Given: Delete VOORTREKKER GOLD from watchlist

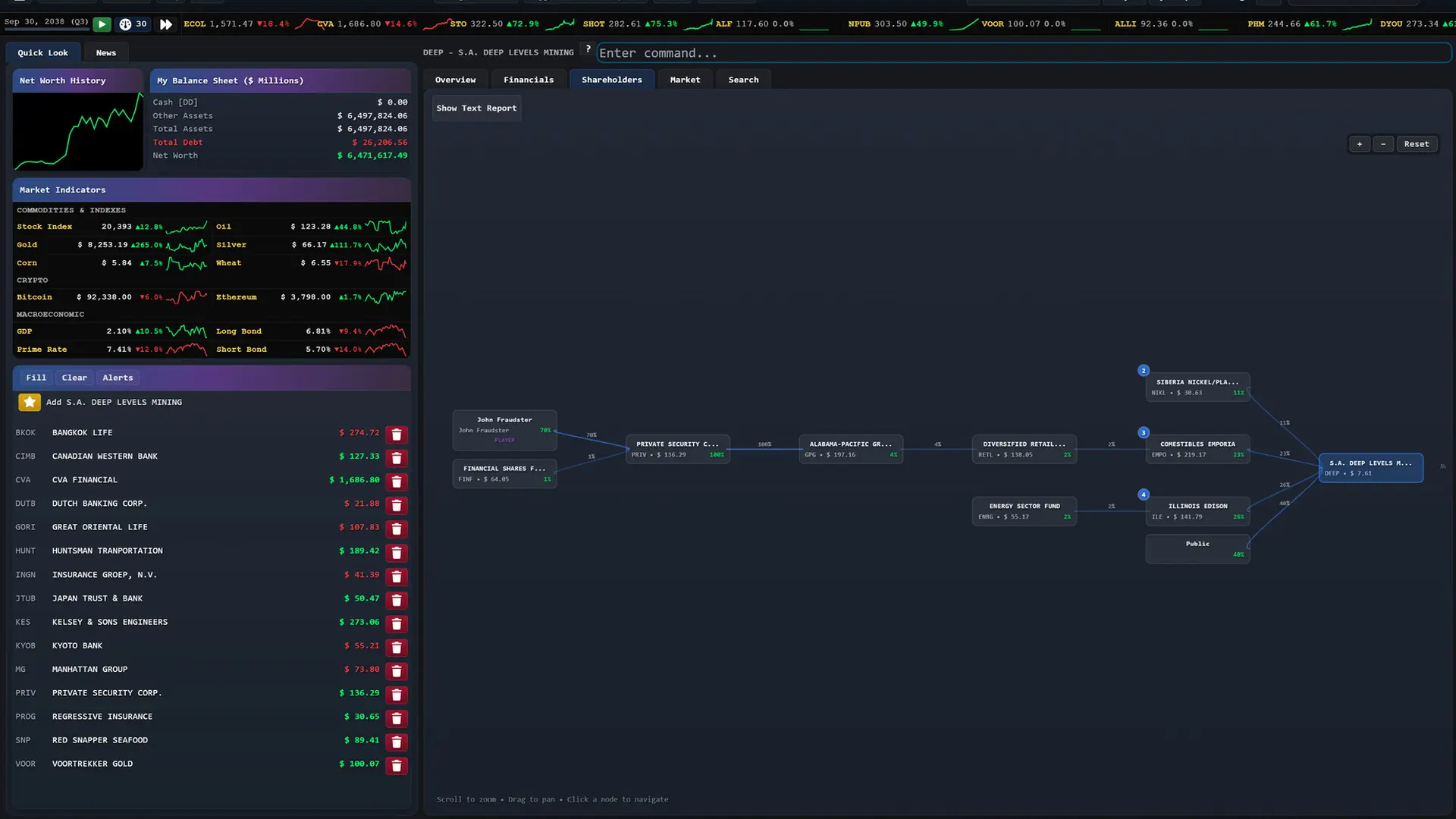Looking at the screenshot, I should tap(397, 765).
